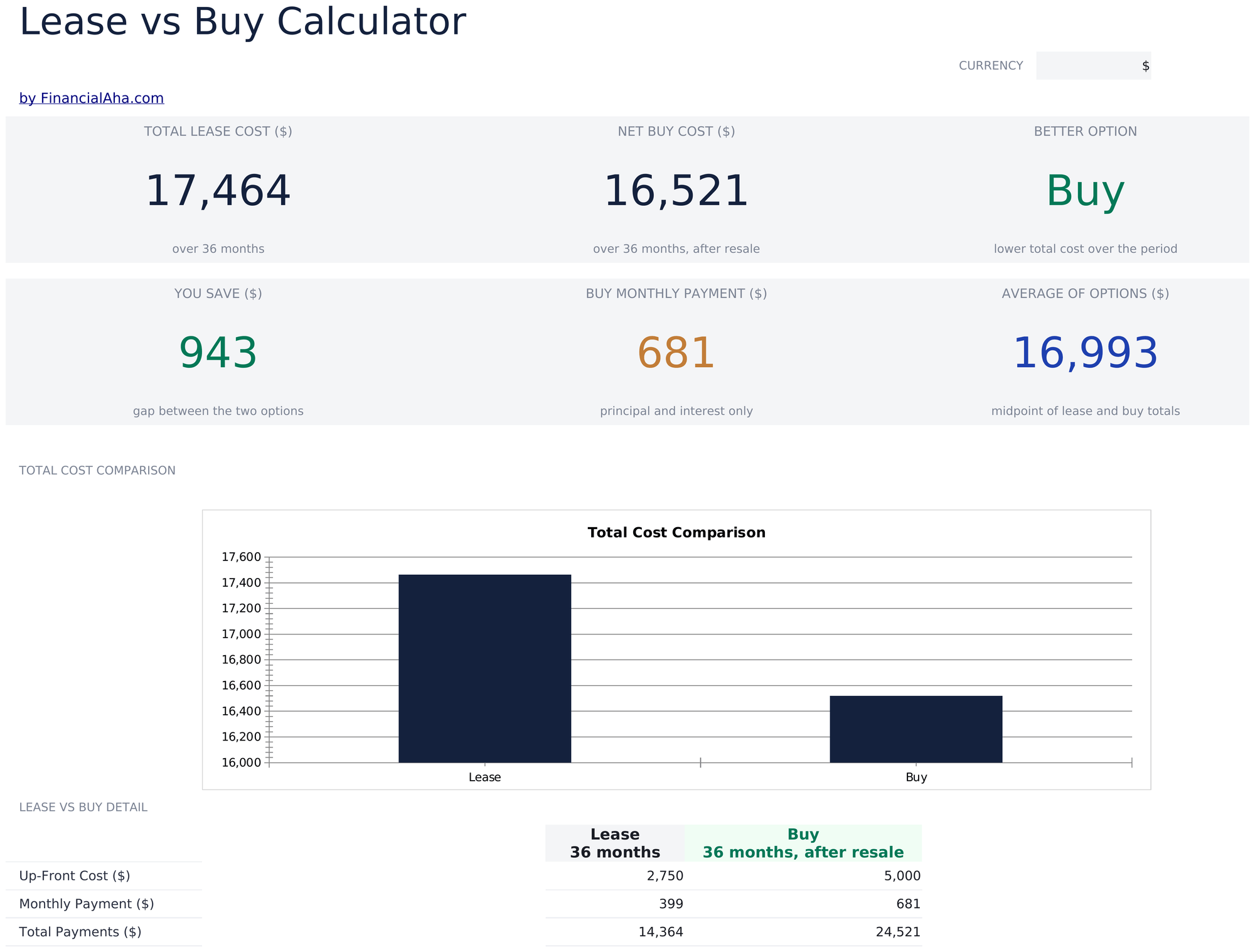
Task: Click the Monthly Payment ($) row label
Action: click(x=87, y=904)
